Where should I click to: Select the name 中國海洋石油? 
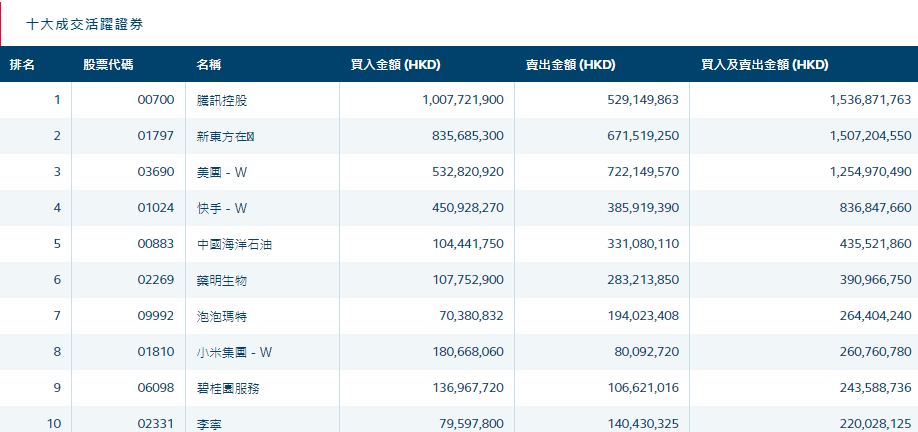click(234, 244)
